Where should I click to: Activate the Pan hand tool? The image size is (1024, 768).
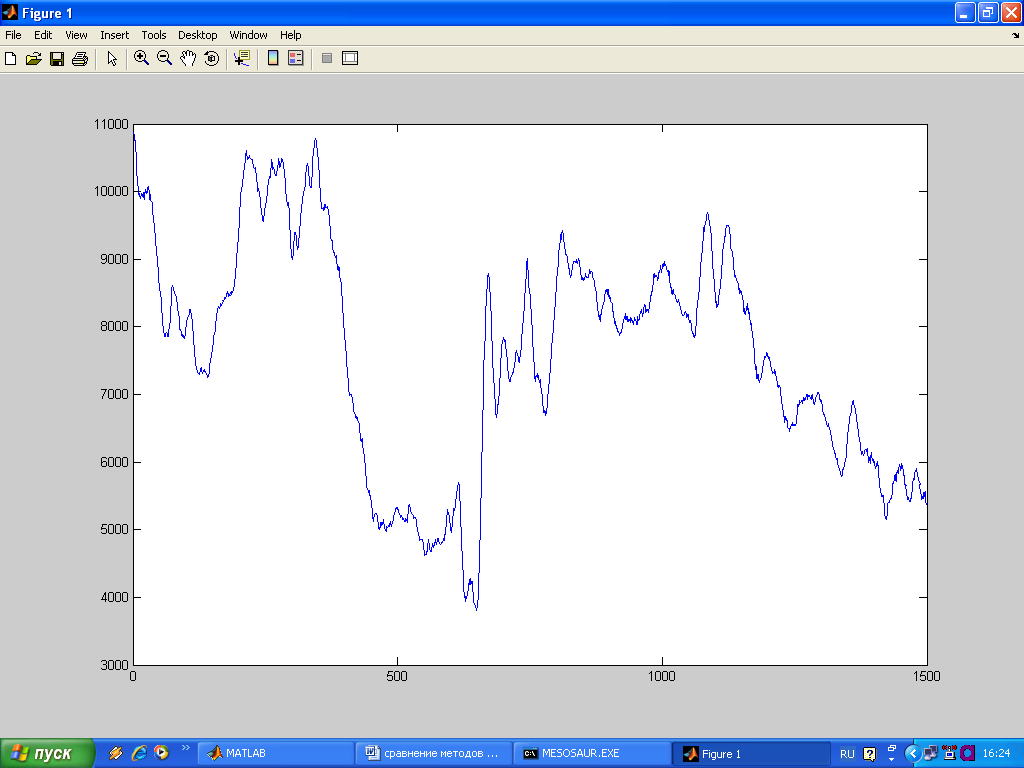[188, 59]
